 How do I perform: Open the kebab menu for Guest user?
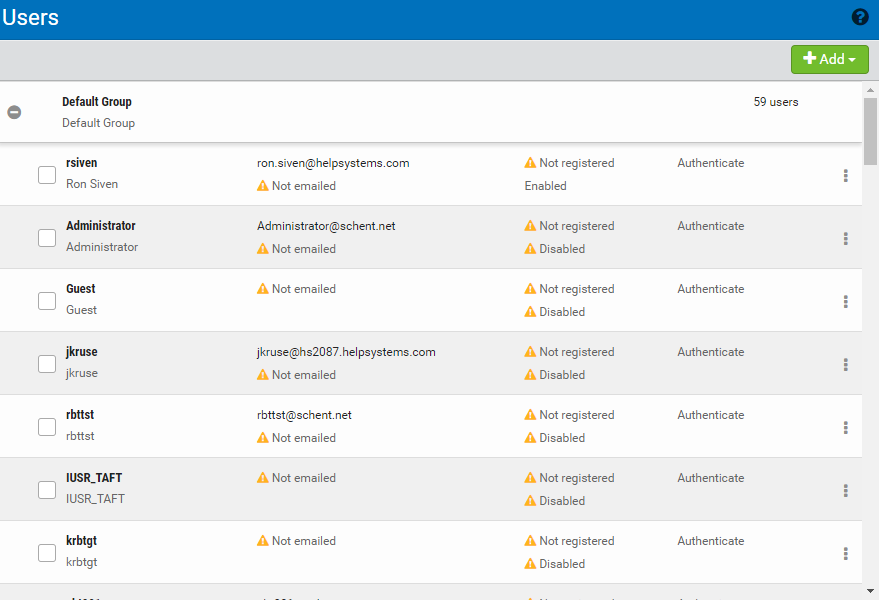[x=845, y=302]
